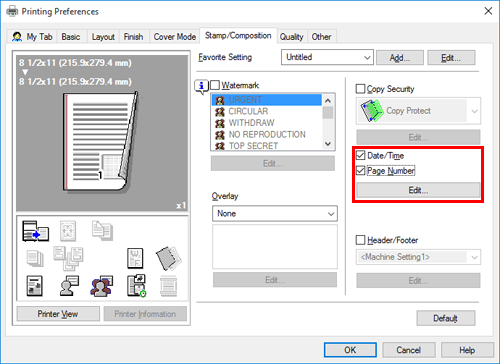Open the Cover Mode tab
The image size is (500, 364).
tap(174, 37)
